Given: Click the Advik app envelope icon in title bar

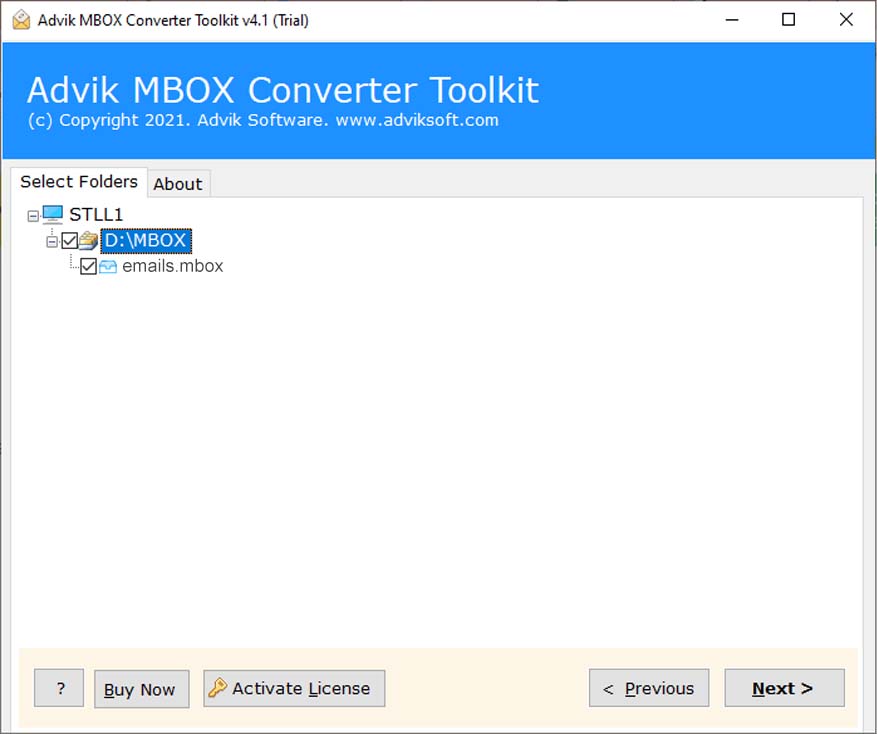Looking at the screenshot, I should click(x=21, y=20).
